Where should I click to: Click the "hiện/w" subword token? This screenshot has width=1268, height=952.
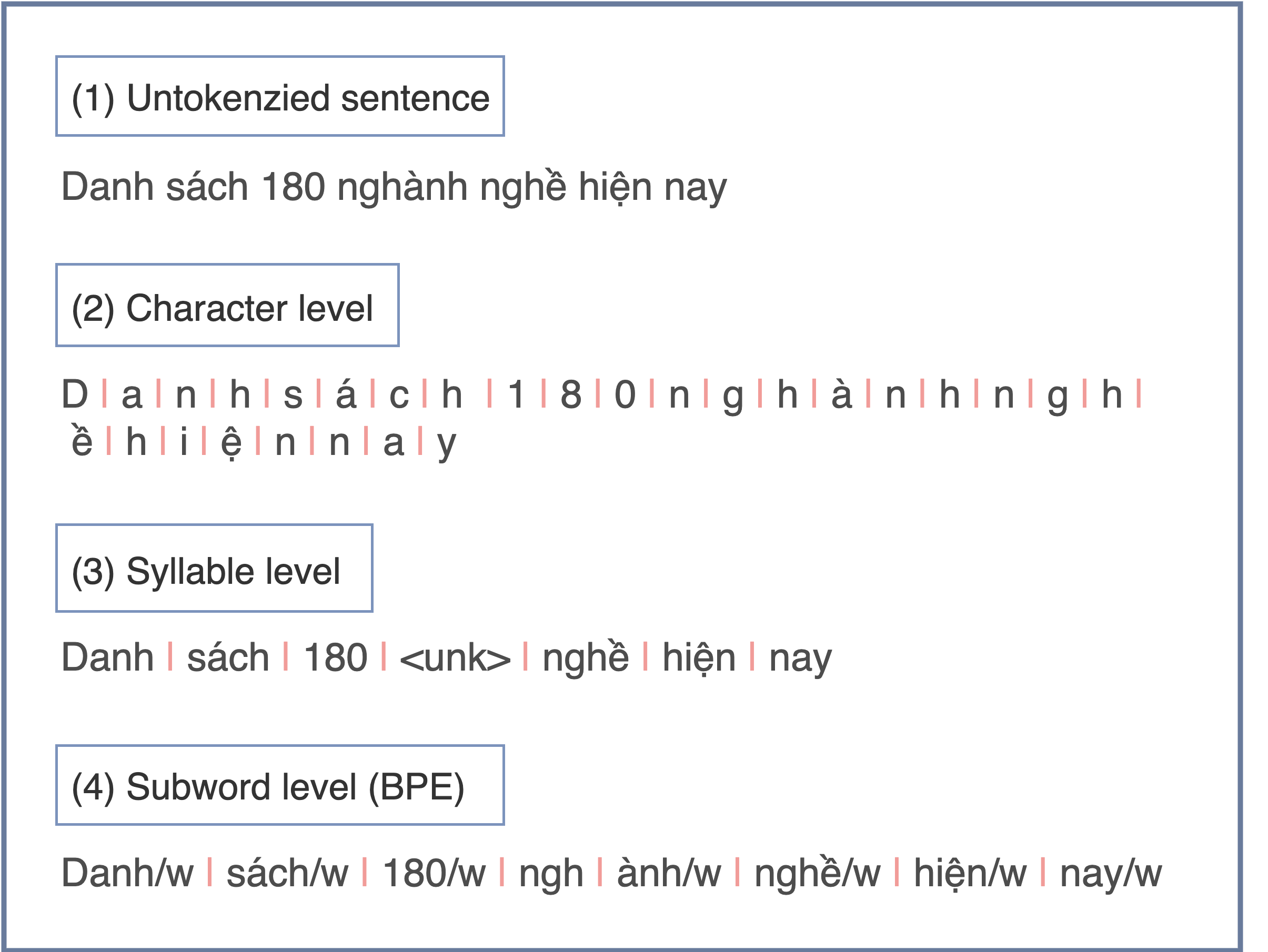pyautogui.click(x=970, y=874)
